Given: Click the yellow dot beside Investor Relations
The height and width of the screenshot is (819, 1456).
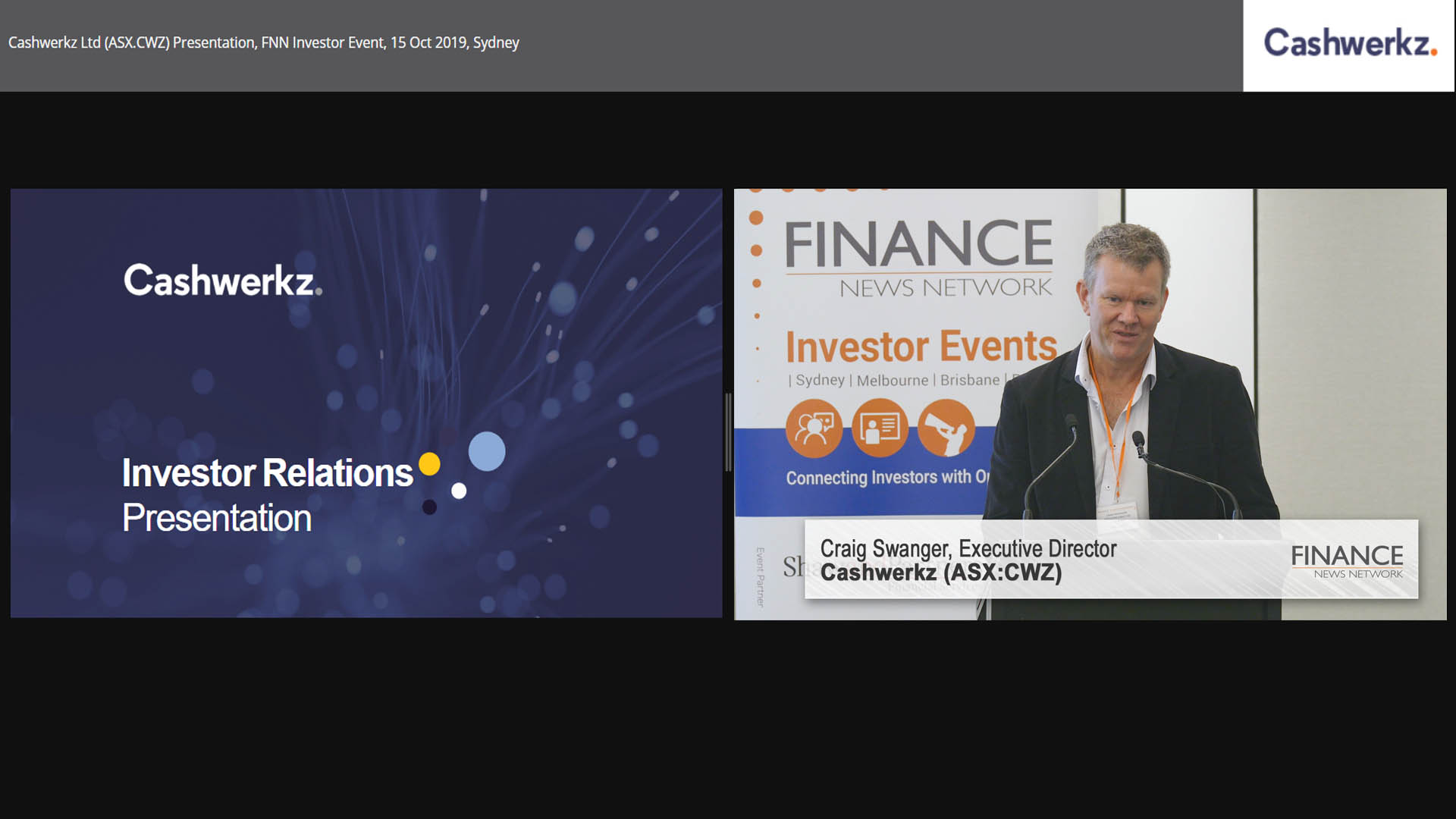Looking at the screenshot, I should (x=429, y=463).
